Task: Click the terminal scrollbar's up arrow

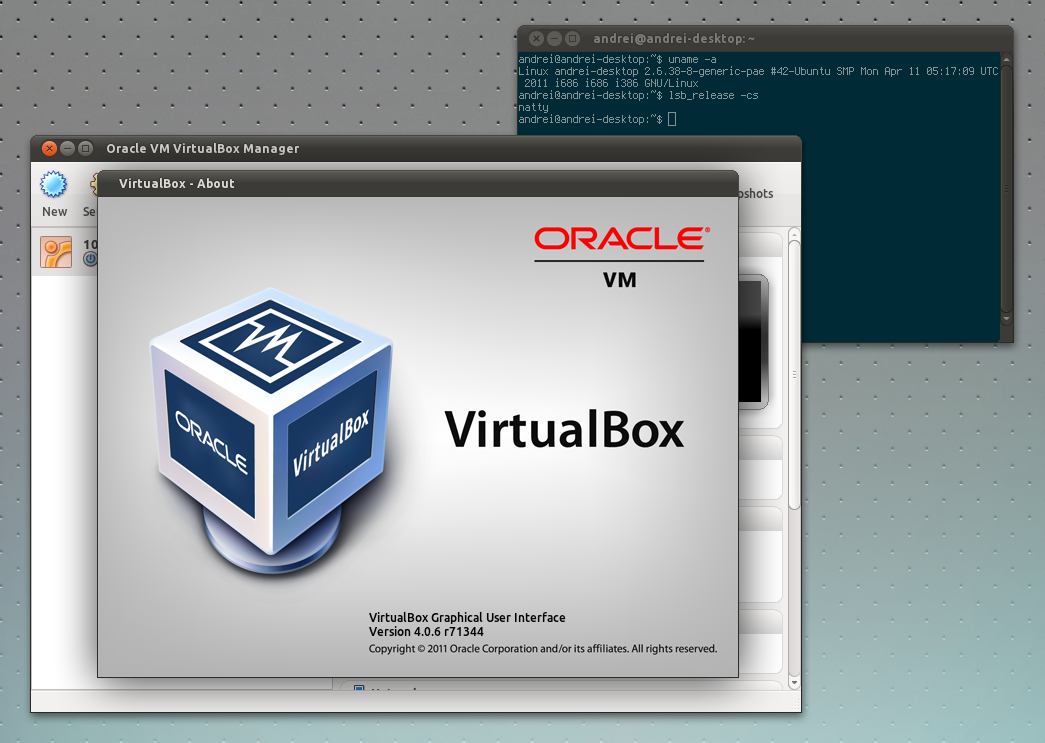Action: coord(1006,60)
